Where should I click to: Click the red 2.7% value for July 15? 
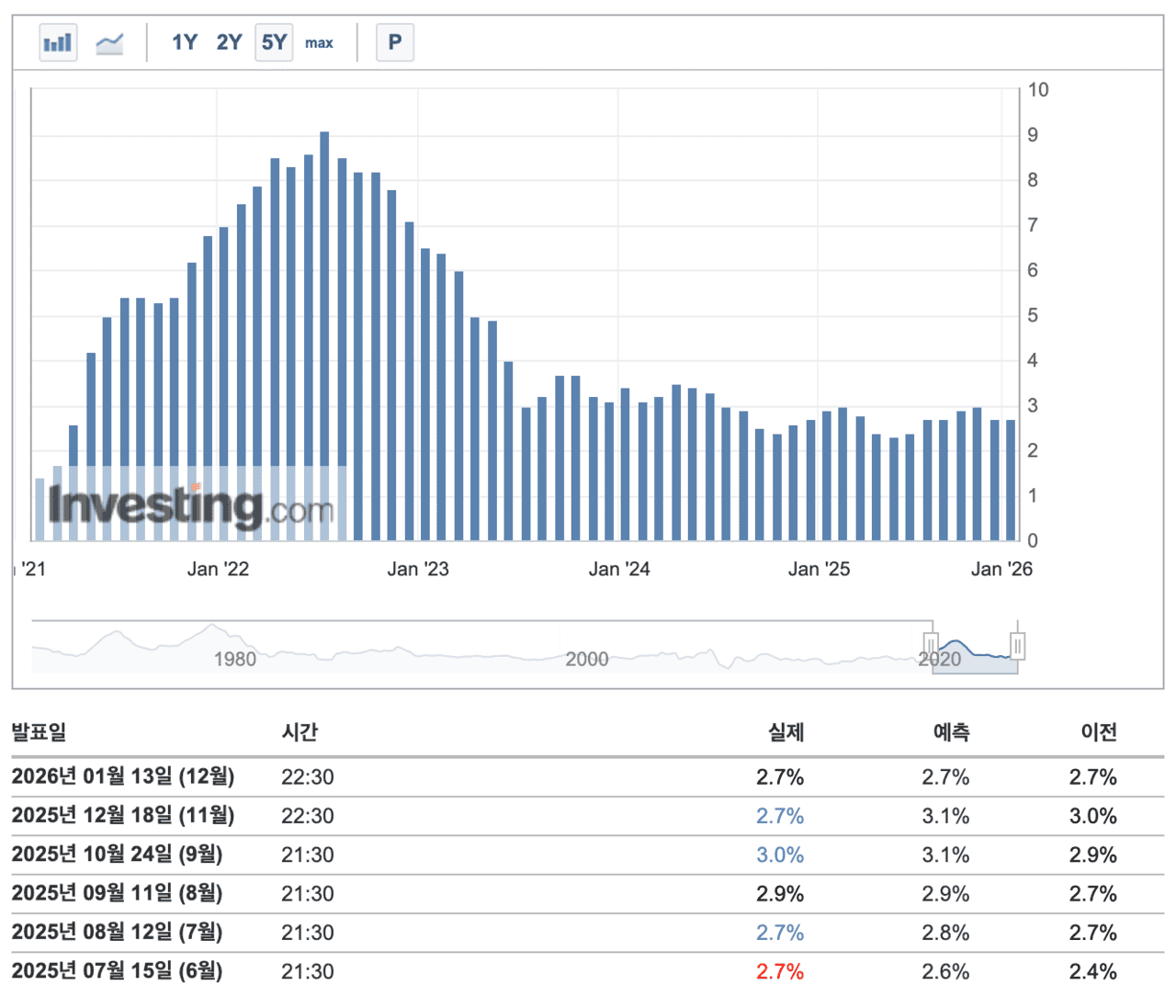point(780,970)
